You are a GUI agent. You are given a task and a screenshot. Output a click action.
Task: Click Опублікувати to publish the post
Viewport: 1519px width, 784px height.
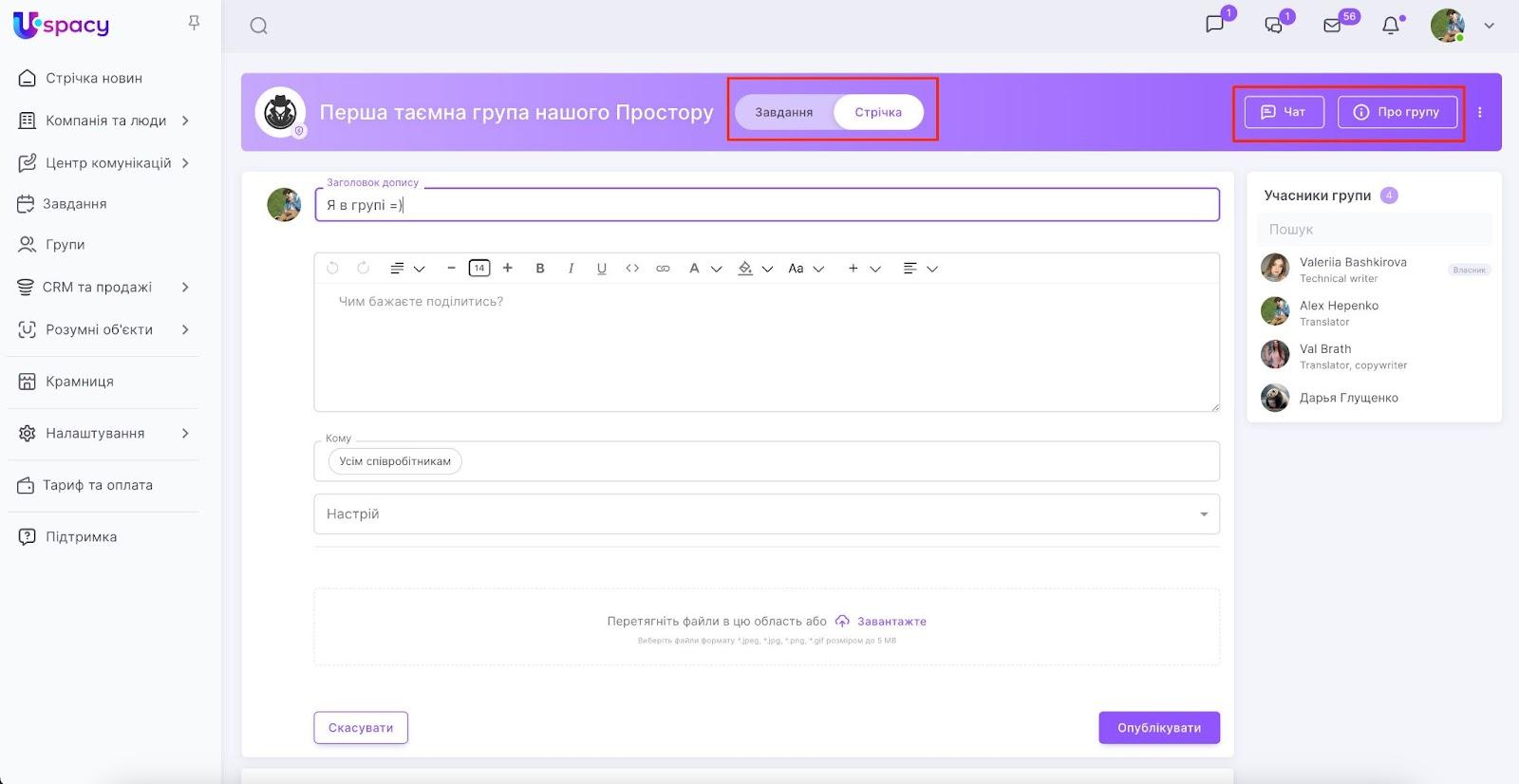click(x=1159, y=728)
